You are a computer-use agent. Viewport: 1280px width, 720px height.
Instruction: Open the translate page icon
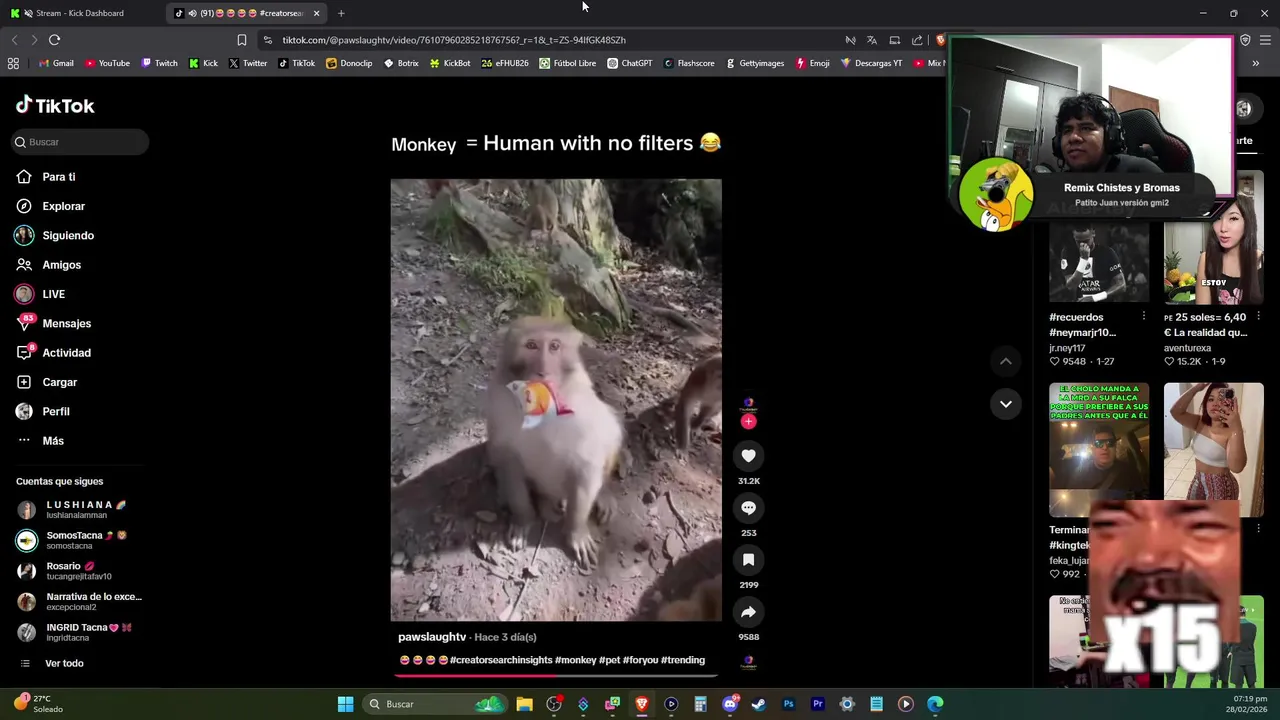(872, 40)
